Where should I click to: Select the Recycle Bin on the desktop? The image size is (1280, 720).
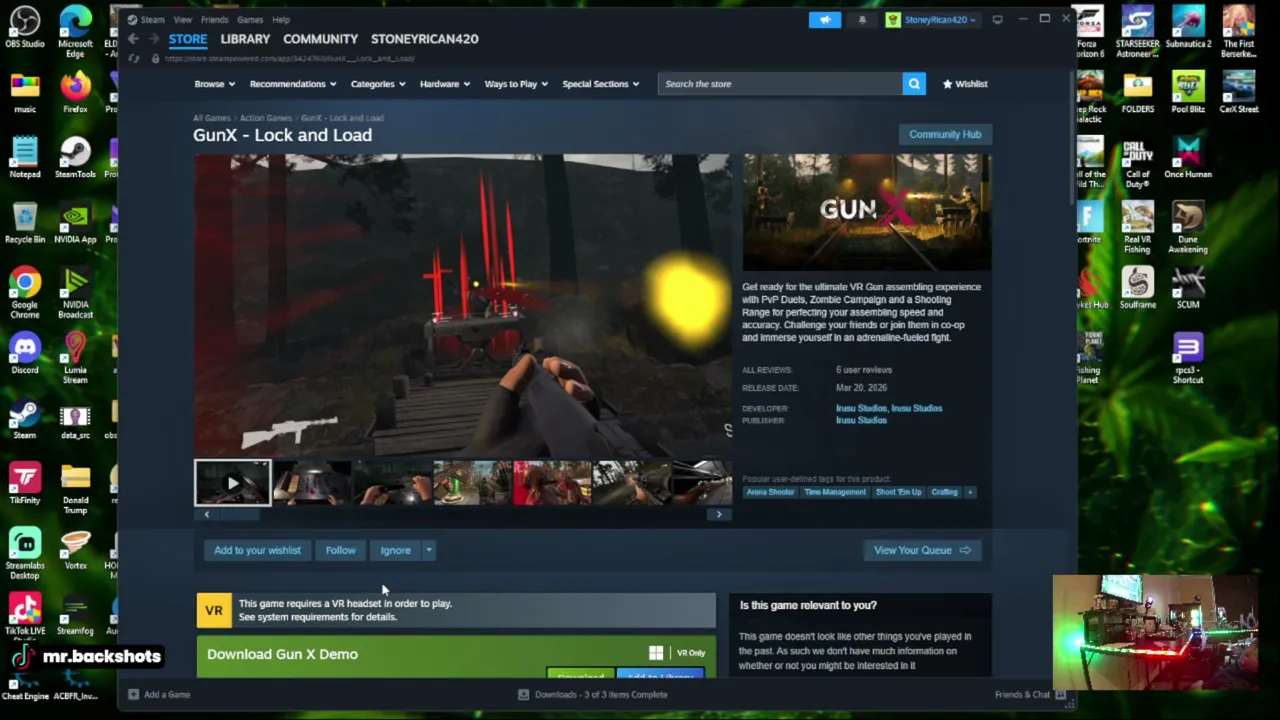(x=25, y=222)
